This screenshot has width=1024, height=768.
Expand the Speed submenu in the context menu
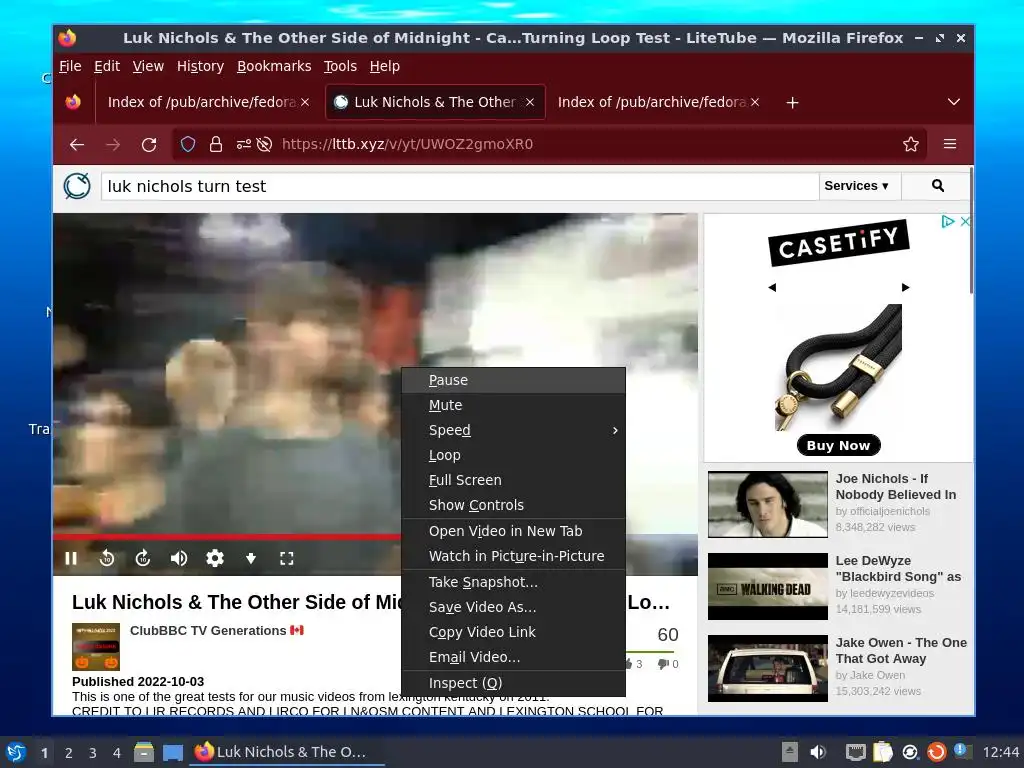point(514,430)
